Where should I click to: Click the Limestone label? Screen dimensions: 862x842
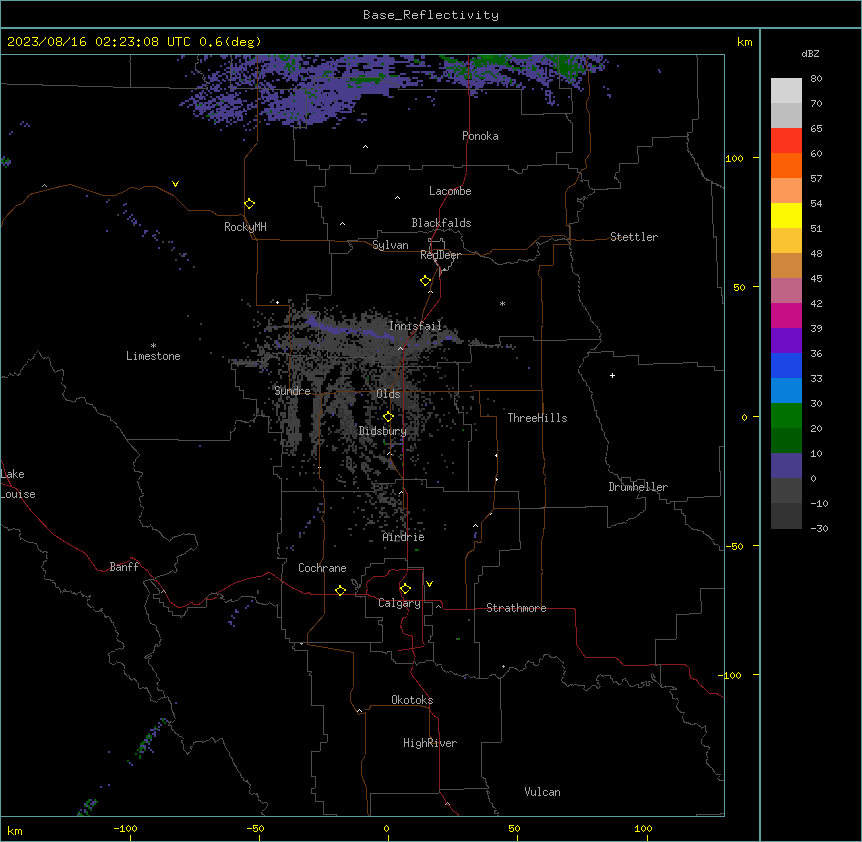pos(153,356)
